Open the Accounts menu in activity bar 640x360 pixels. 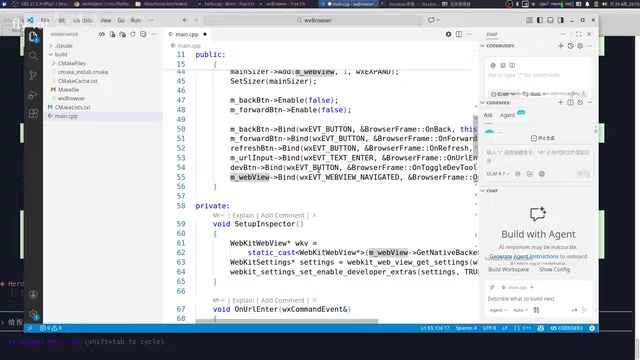[x=33, y=294]
